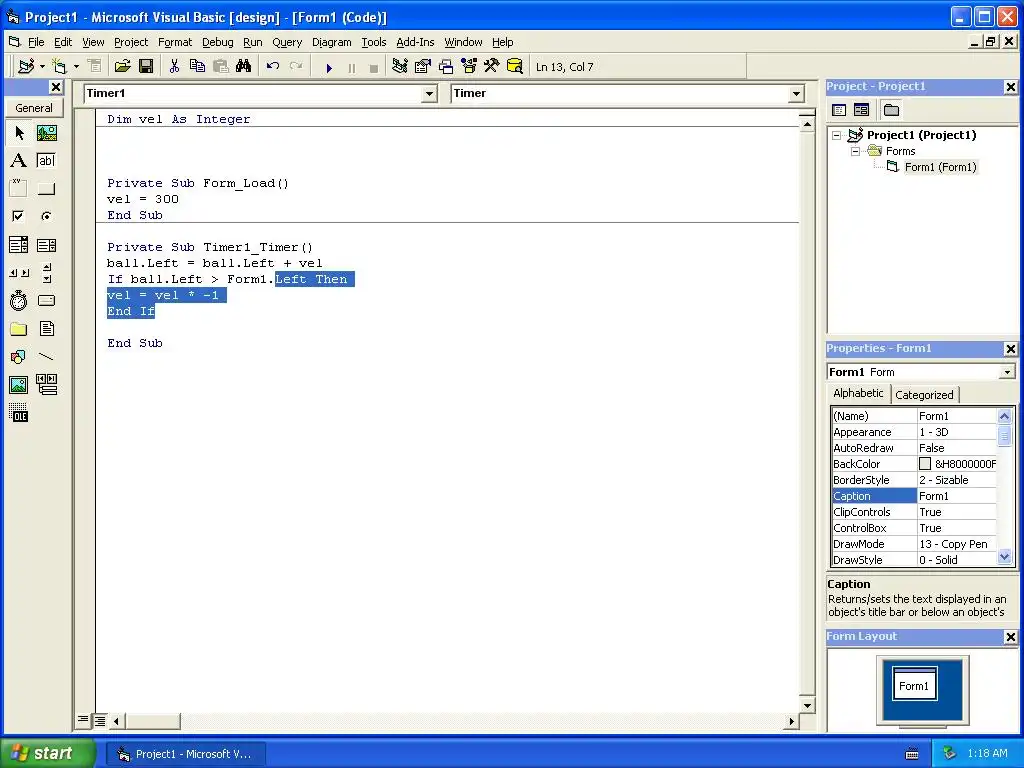
Task: Click View Code icon in Project panel
Action: point(839,110)
